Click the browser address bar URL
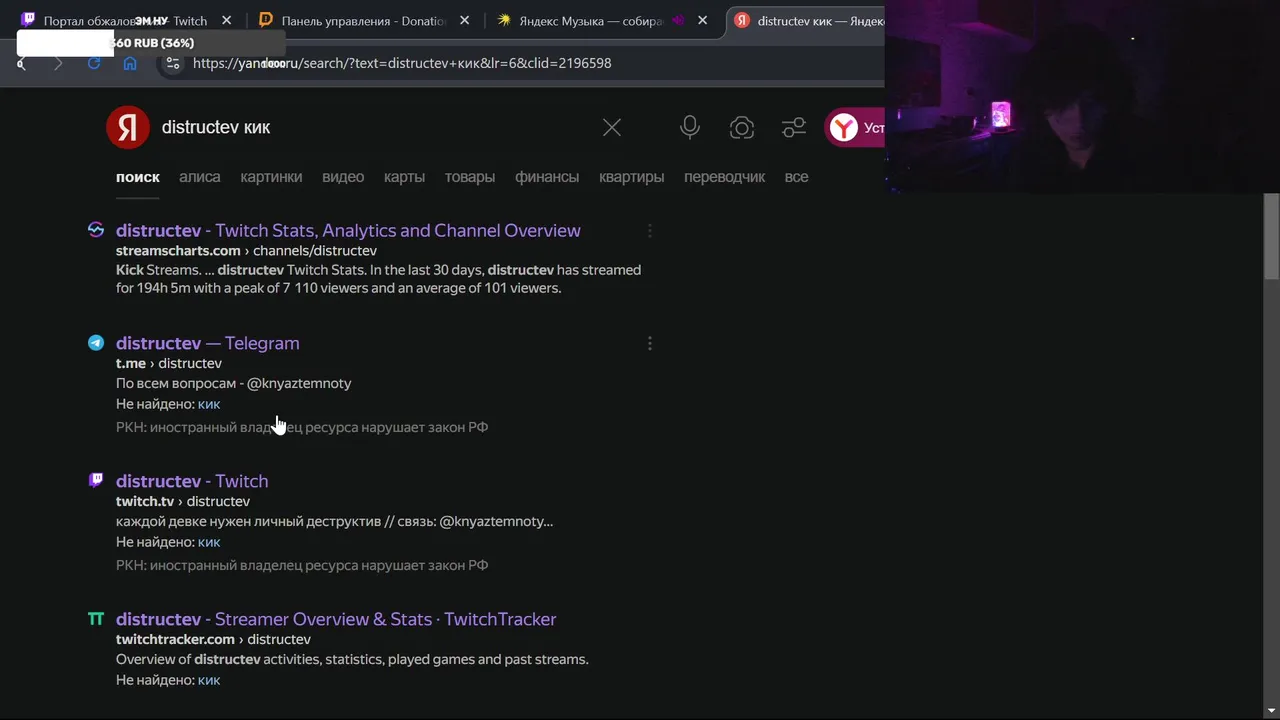The height and width of the screenshot is (720, 1280). [x=402, y=63]
